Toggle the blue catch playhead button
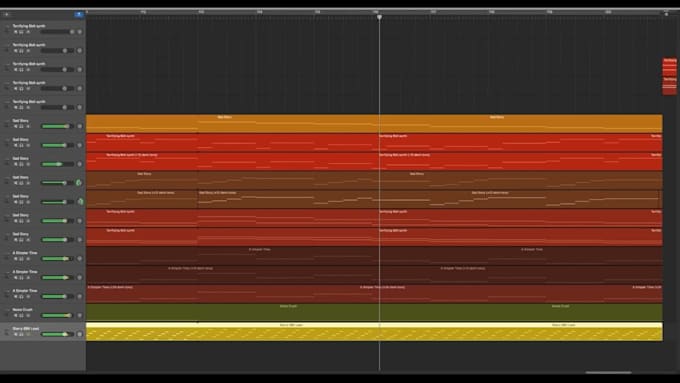The image size is (680, 383). coord(79,14)
